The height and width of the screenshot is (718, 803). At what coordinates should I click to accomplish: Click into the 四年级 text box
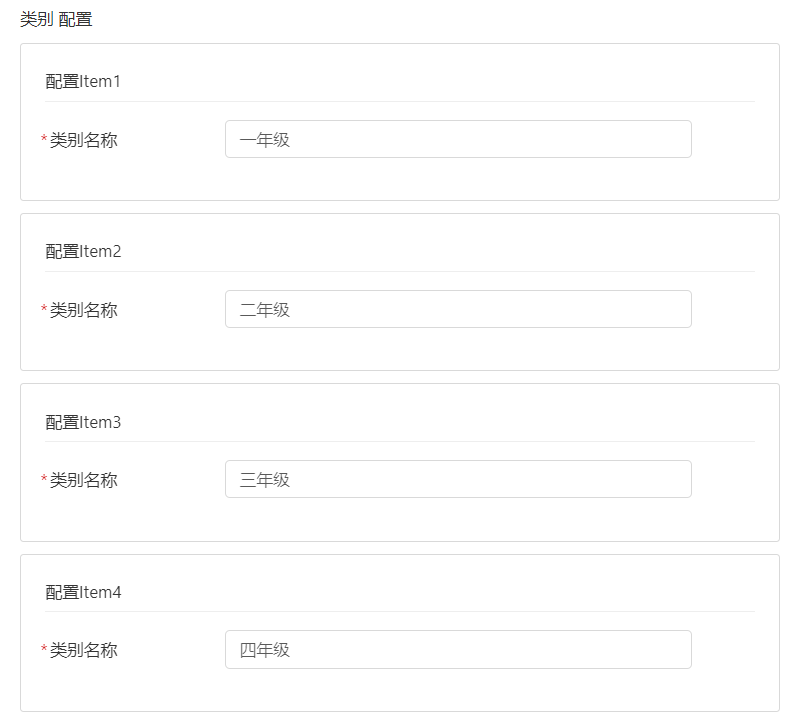pyautogui.click(x=458, y=650)
